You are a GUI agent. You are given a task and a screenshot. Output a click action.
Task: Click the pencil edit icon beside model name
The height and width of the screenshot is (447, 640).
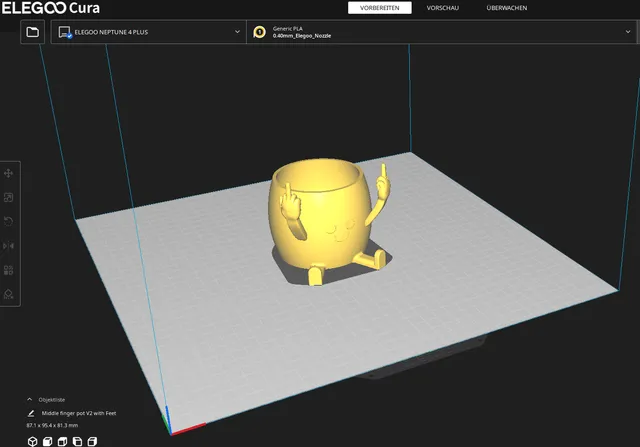[x=31, y=414]
